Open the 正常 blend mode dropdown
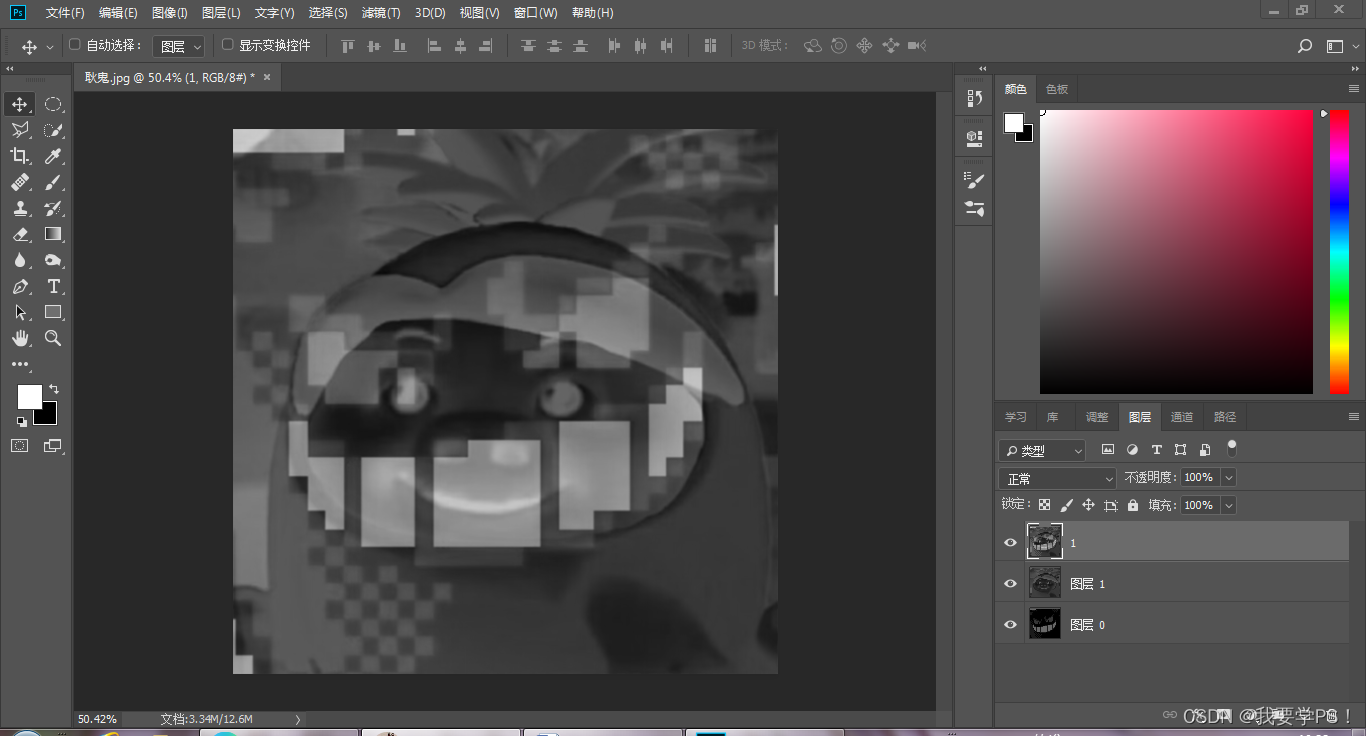 coord(1058,479)
